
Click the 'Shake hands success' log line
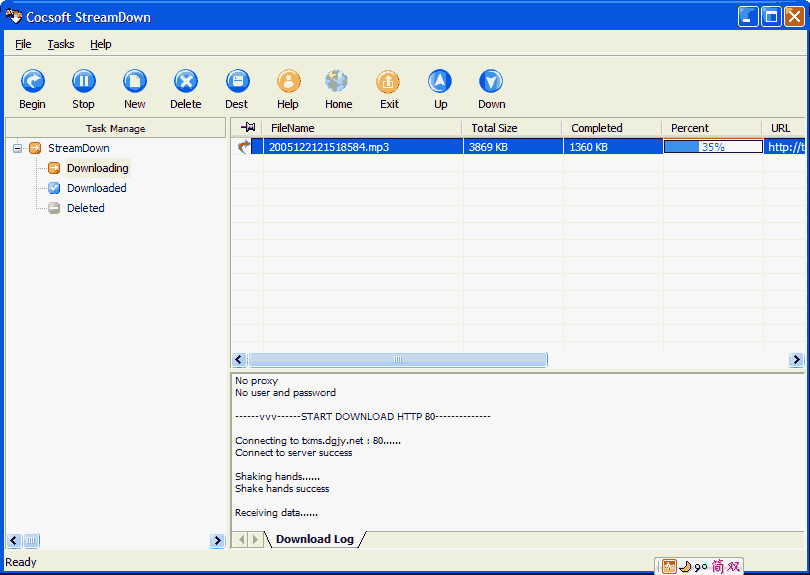tap(282, 489)
